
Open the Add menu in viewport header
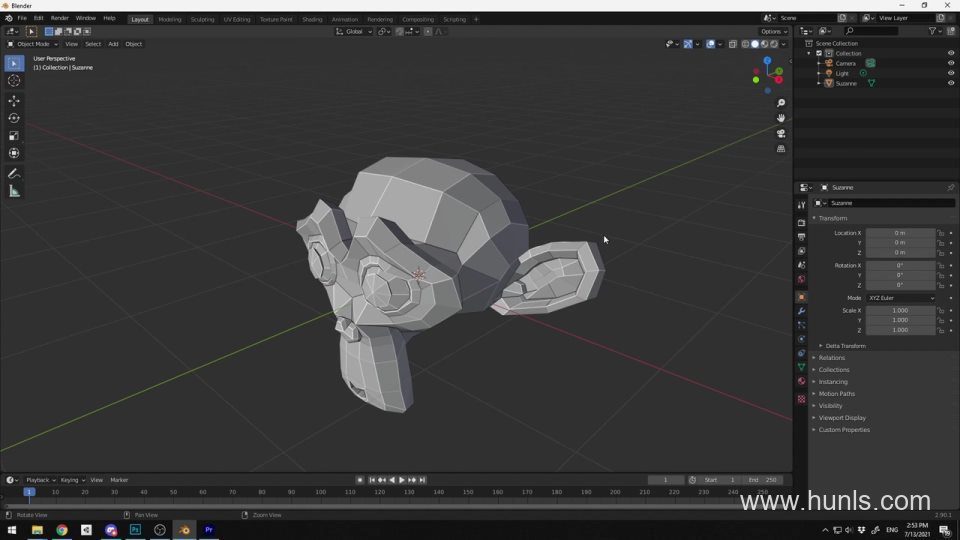[x=113, y=44]
